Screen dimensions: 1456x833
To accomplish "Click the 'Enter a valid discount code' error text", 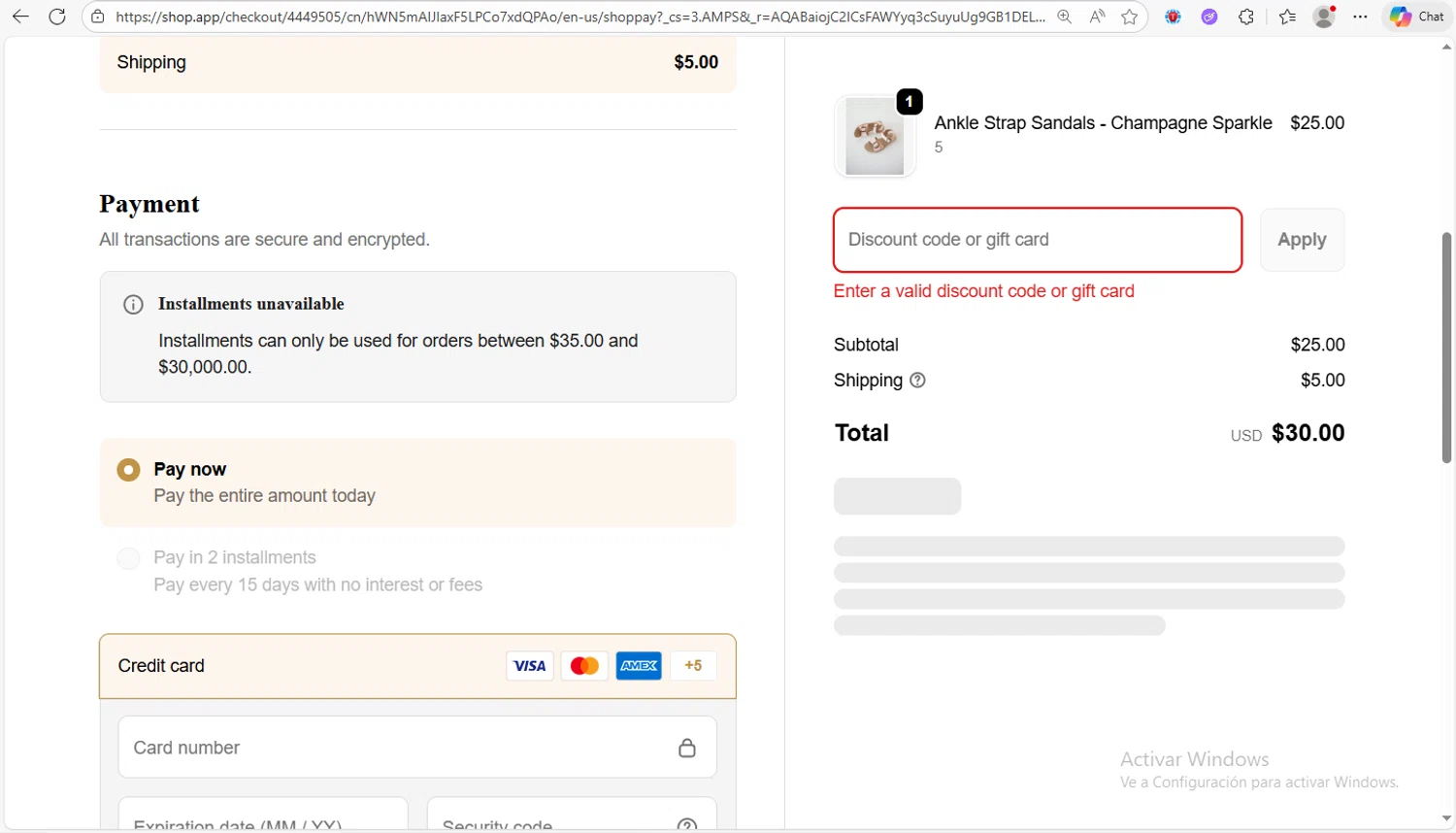I will (984, 291).
